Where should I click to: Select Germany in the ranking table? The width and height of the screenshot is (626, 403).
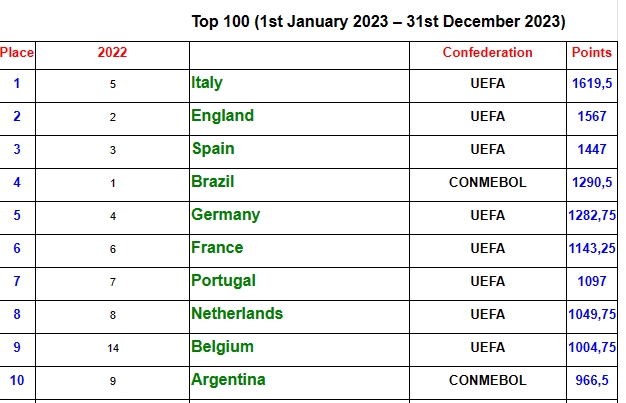(x=226, y=215)
